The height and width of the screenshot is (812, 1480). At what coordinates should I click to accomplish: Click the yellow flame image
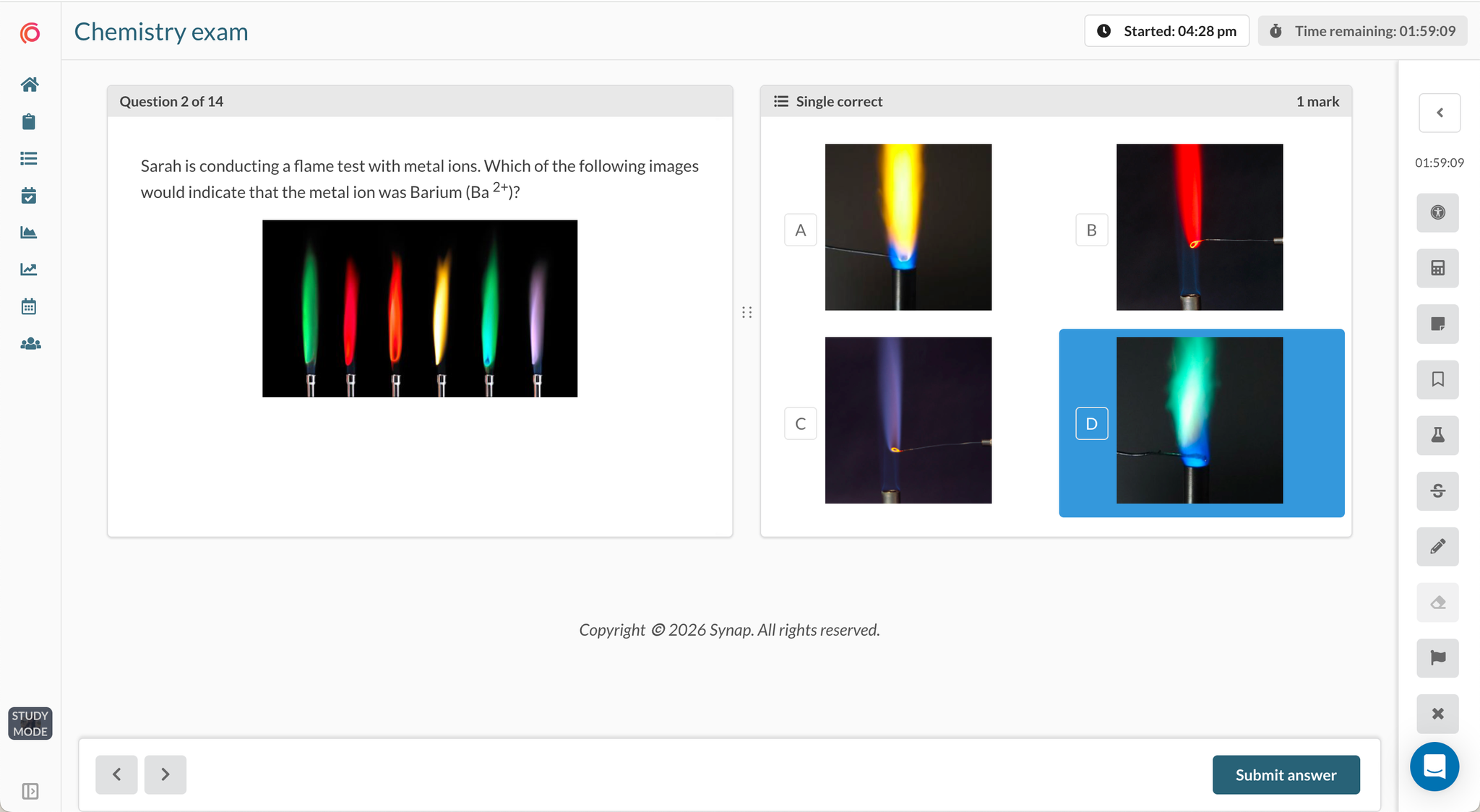(x=908, y=227)
